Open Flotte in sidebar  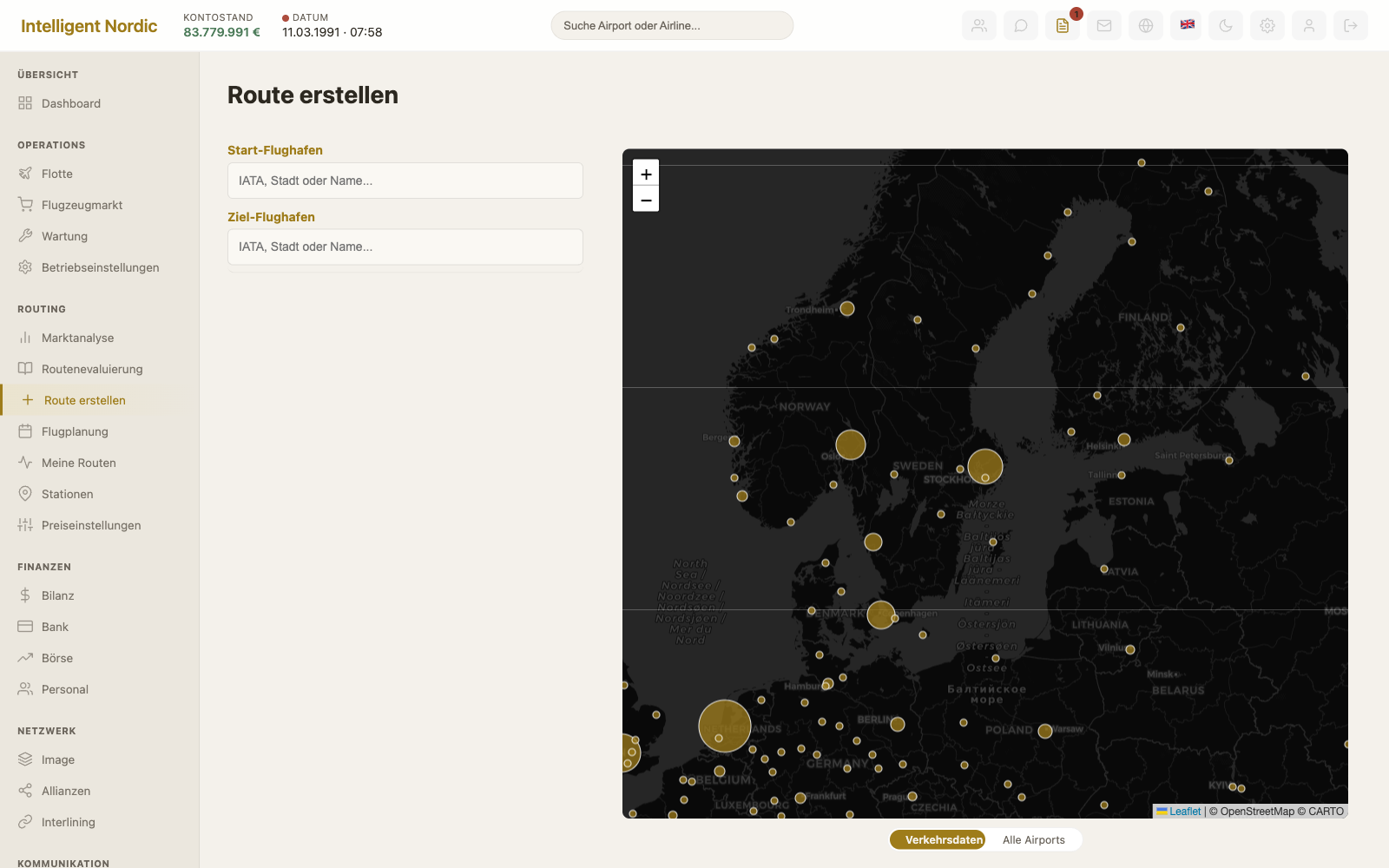(x=99, y=174)
